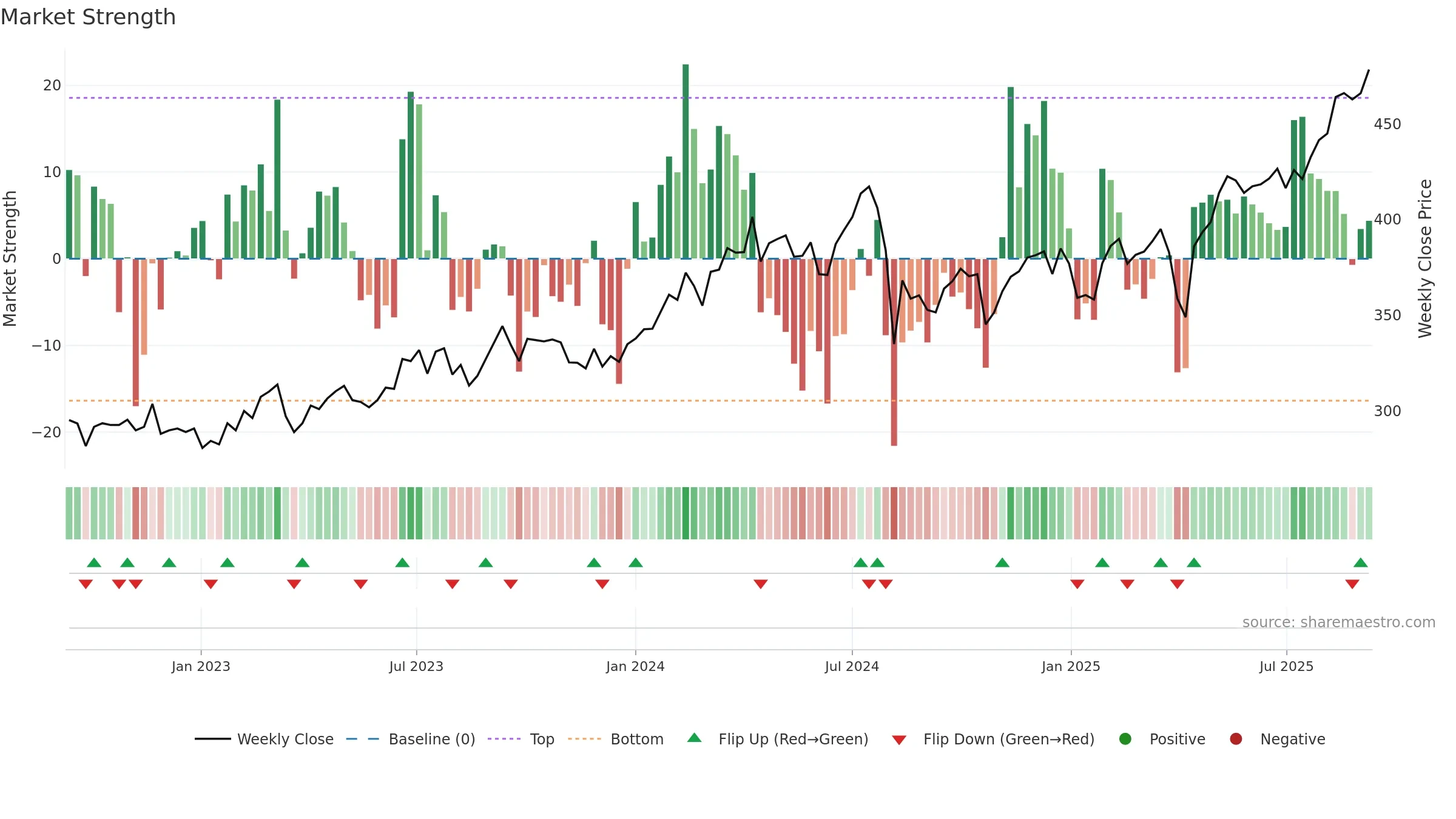1456x819 pixels.
Task: Click the Jan 2024 axis label
Action: coord(635,666)
